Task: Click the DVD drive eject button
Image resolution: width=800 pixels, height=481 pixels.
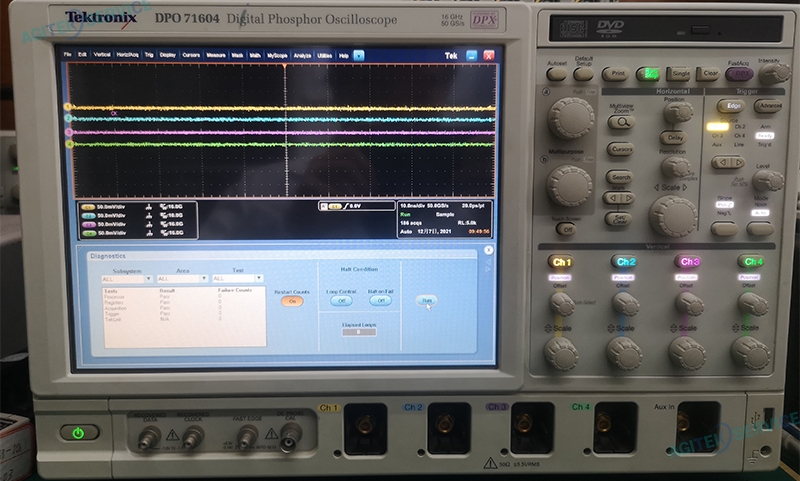Action: pos(699,31)
